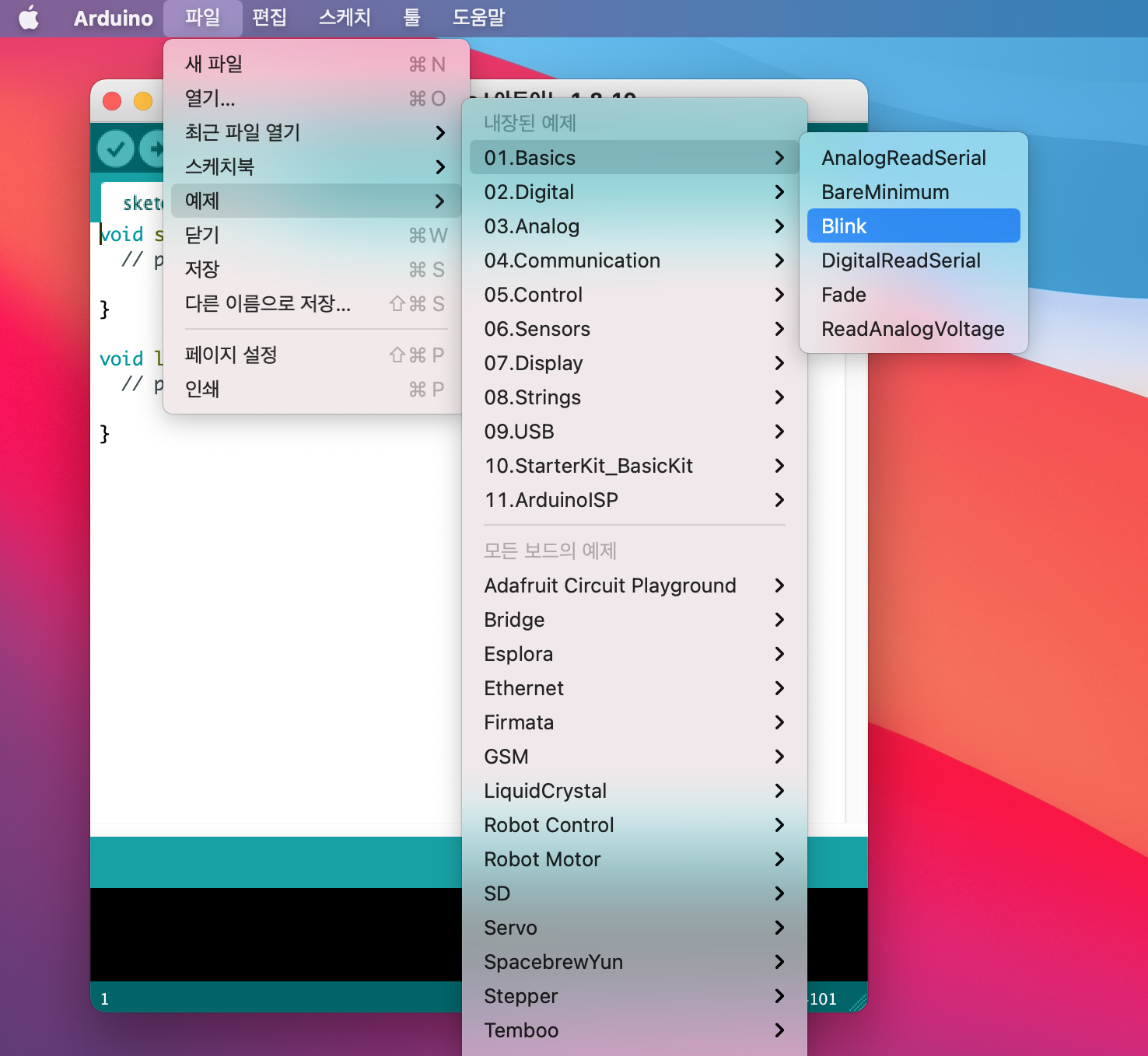The image size is (1148, 1056).
Task: Expand Robot Control examples
Action: [x=635, y=825]
